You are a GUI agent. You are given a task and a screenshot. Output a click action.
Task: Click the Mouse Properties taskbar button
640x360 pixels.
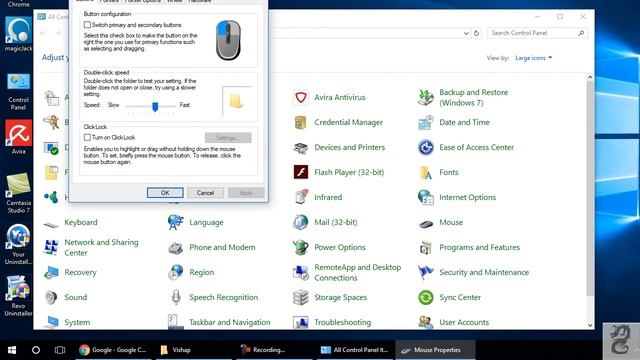(x=436, y=350)
